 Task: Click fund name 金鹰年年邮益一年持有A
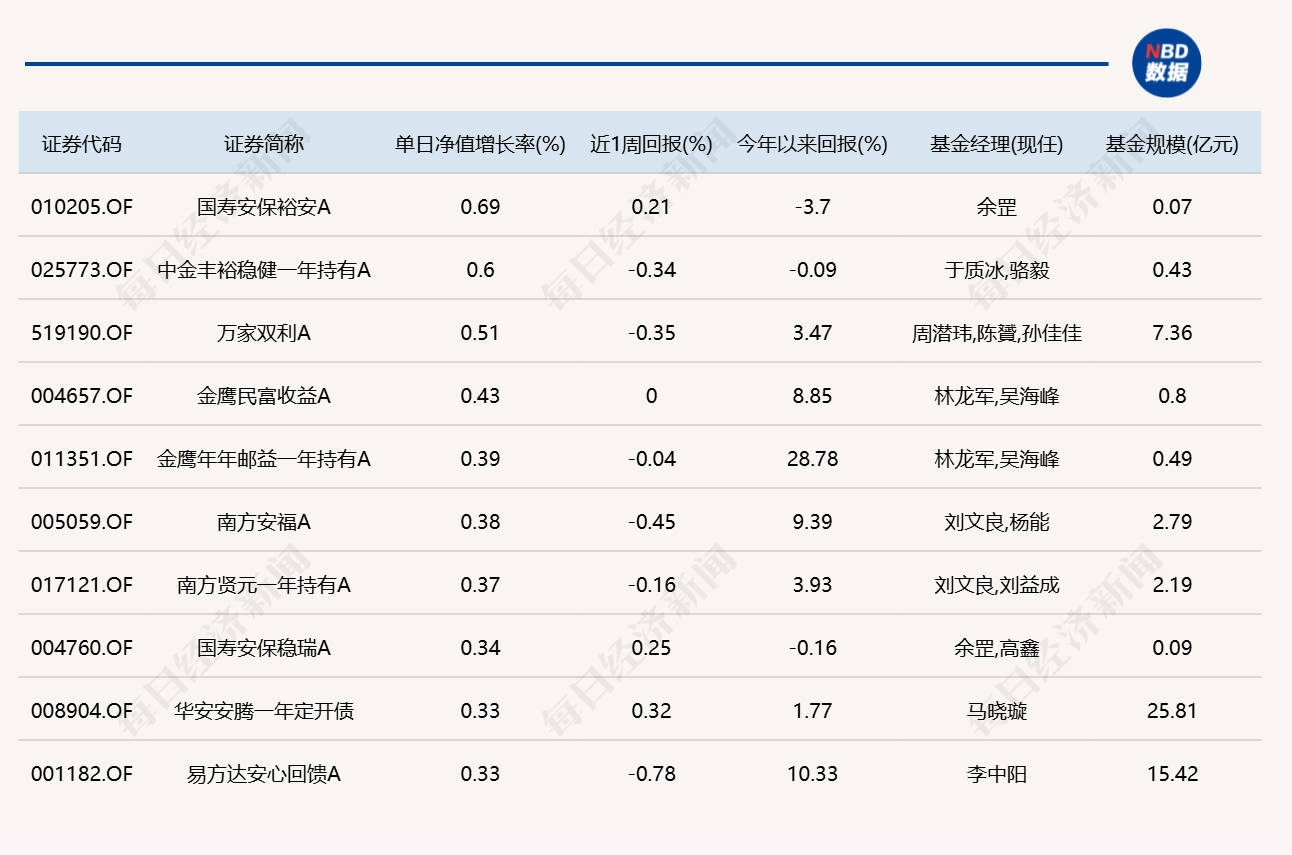pyautogui.click(x=264, y=459)
